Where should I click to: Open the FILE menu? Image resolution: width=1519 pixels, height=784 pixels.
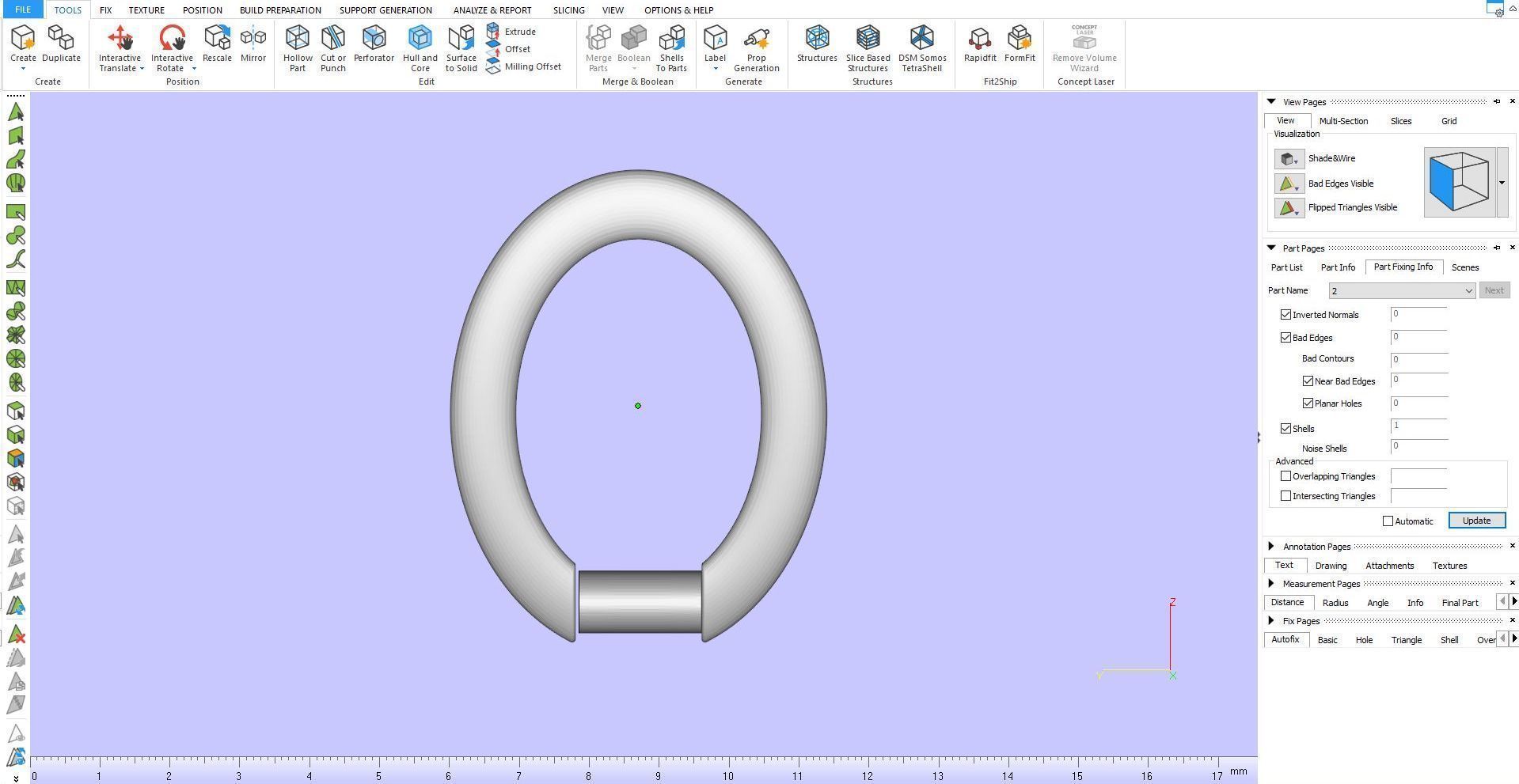(x=23, y=9)
